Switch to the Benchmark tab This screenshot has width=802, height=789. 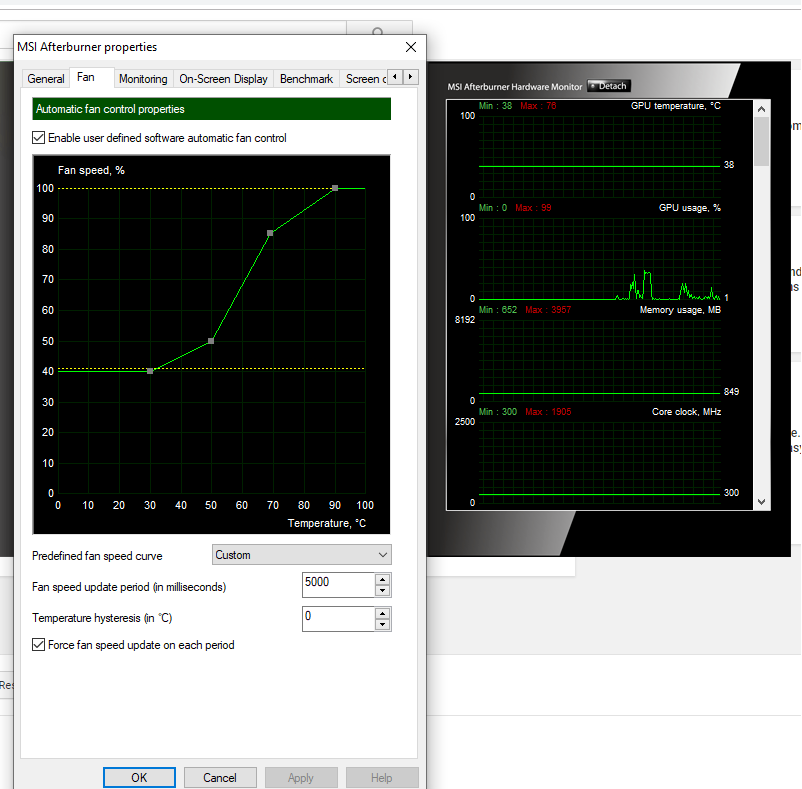pos(306,79)
